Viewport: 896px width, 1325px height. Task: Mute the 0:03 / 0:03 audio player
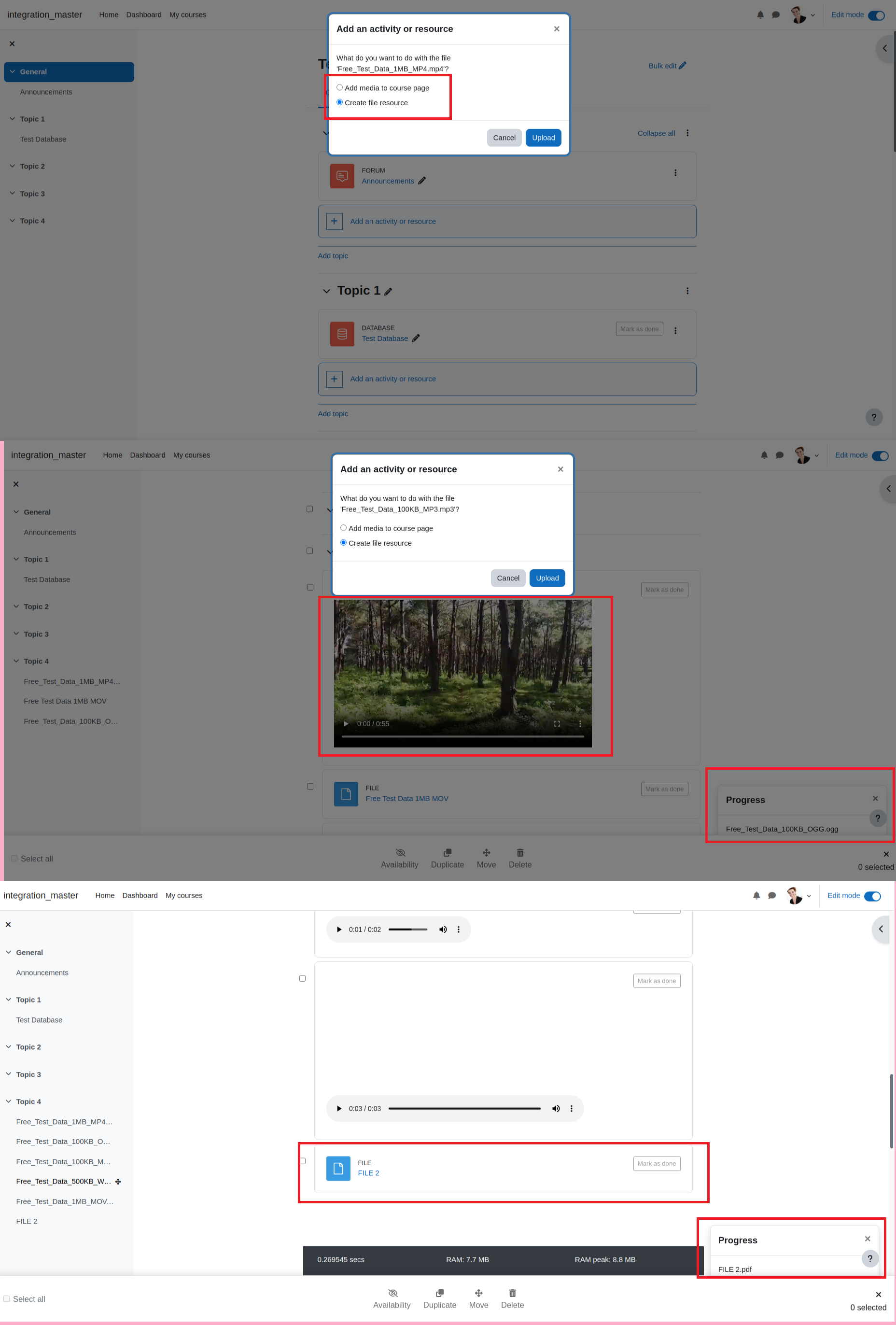[556, 1108]
